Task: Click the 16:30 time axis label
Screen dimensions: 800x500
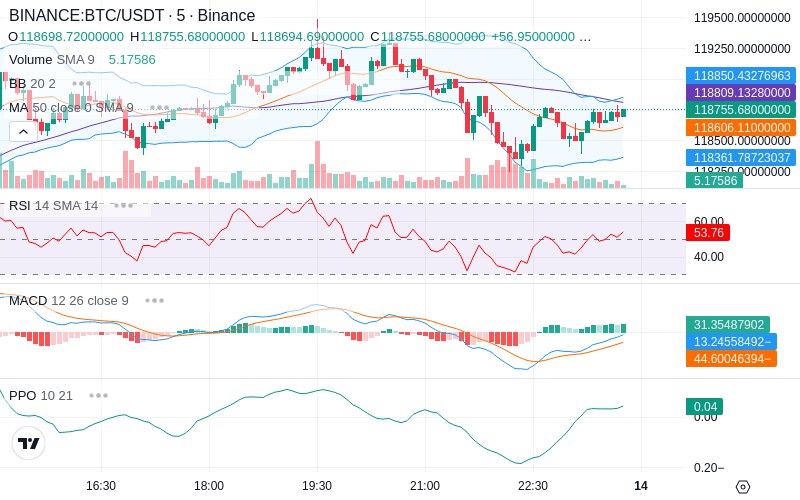Action: coord(101,486)
